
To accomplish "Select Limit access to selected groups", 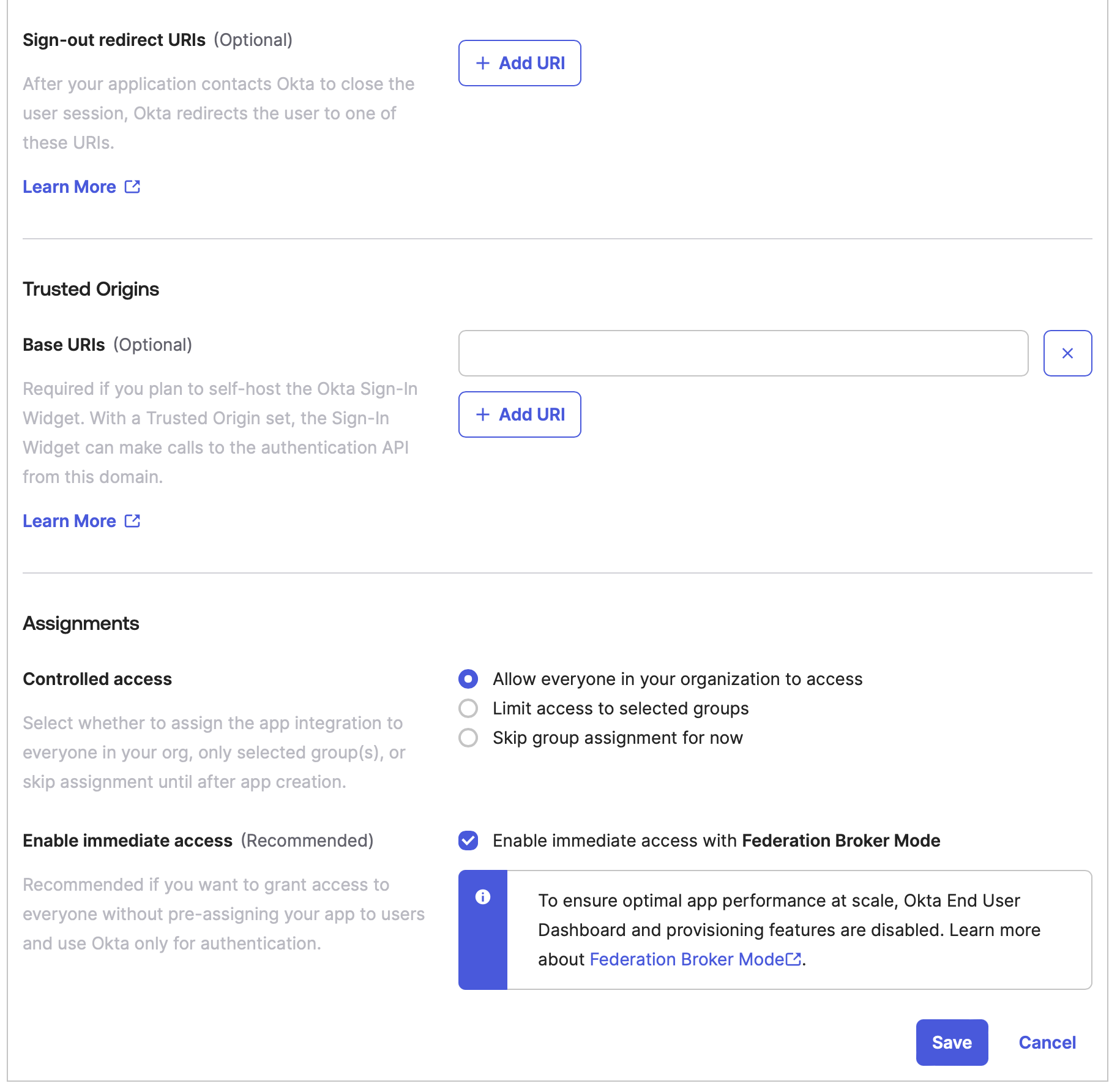I will [468, 708].
